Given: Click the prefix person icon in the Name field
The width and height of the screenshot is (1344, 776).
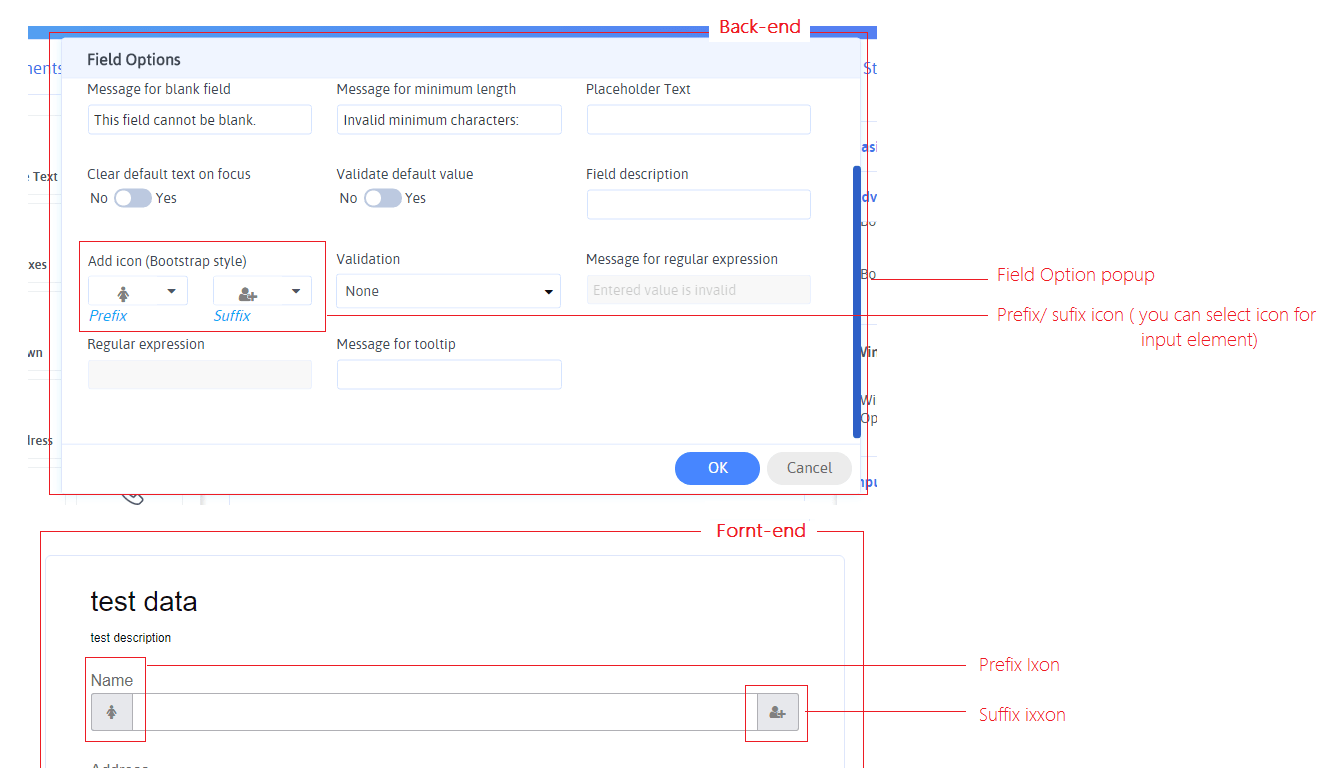Looking at the screenshot, I should tap(111, 712).
